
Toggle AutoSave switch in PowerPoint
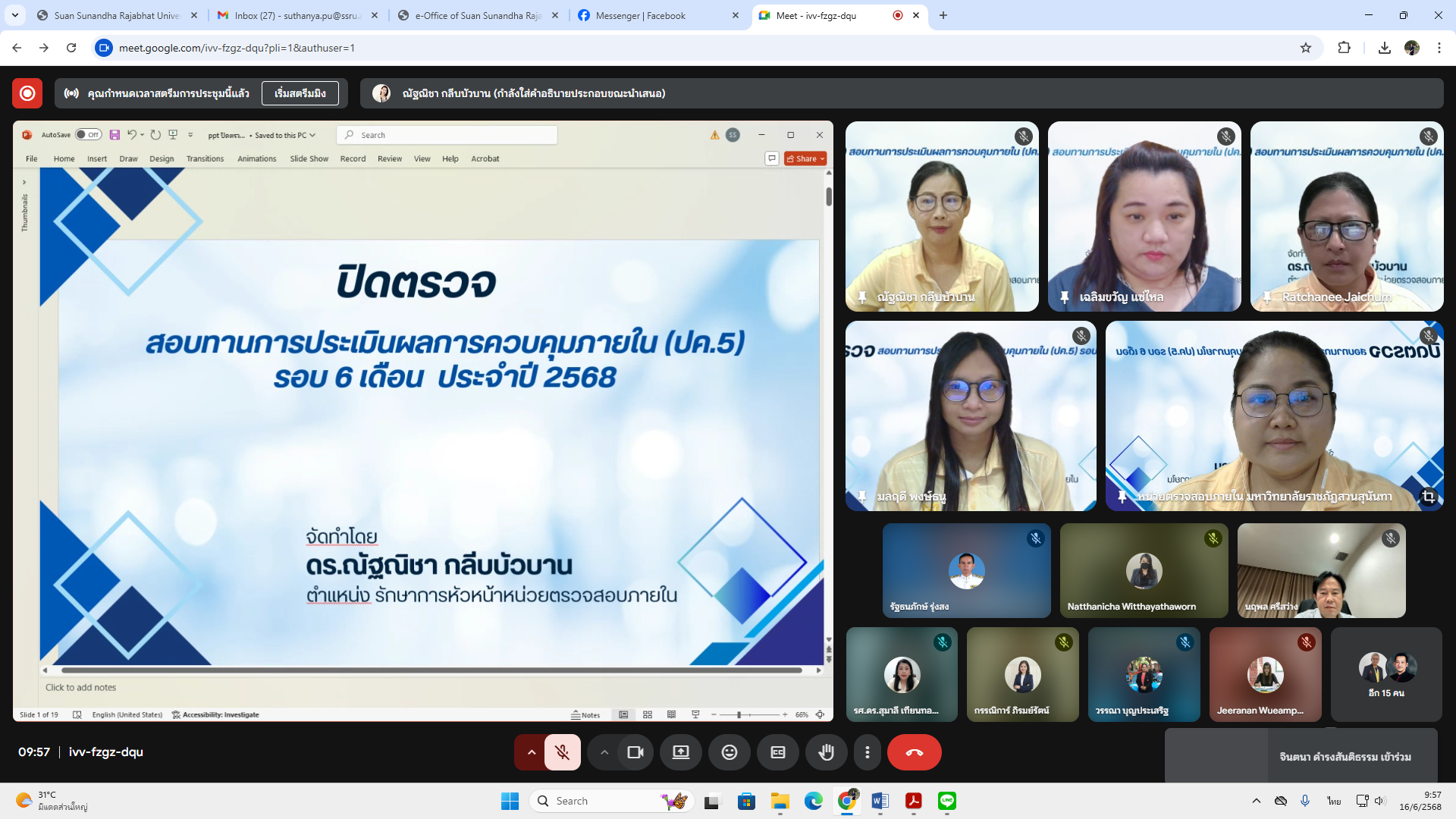click(x=88, y=135)
